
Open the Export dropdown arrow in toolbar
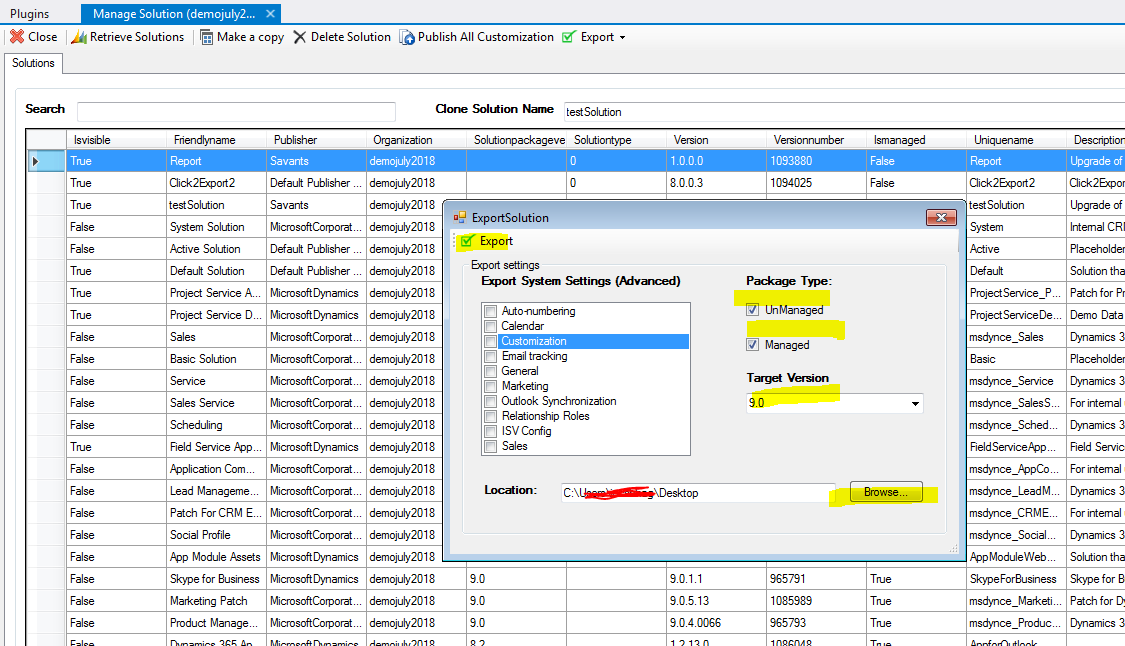point(622,37)
